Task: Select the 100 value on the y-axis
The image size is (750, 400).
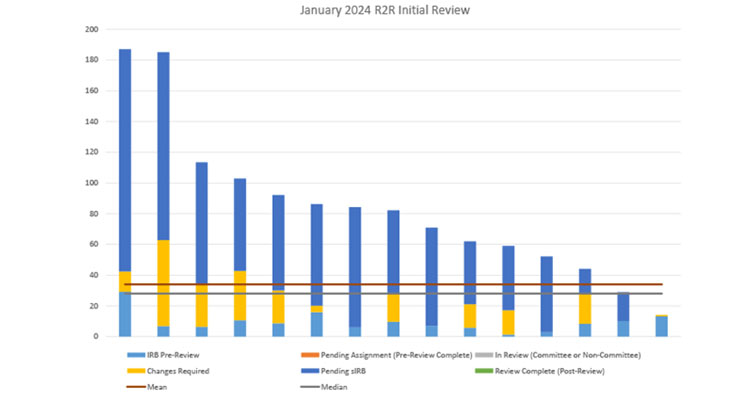Action: tap(92, 183)
